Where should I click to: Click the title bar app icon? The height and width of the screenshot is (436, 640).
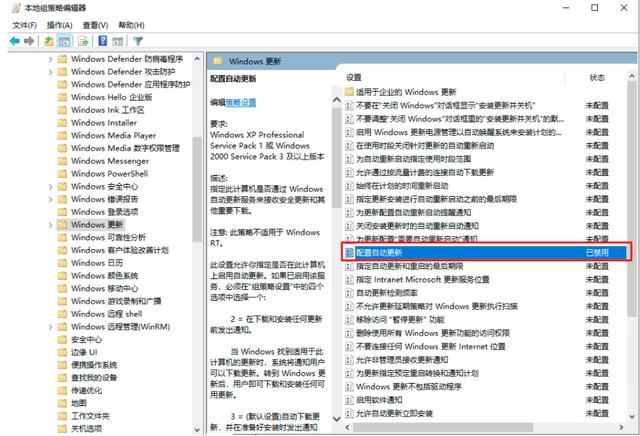(16, 7)
